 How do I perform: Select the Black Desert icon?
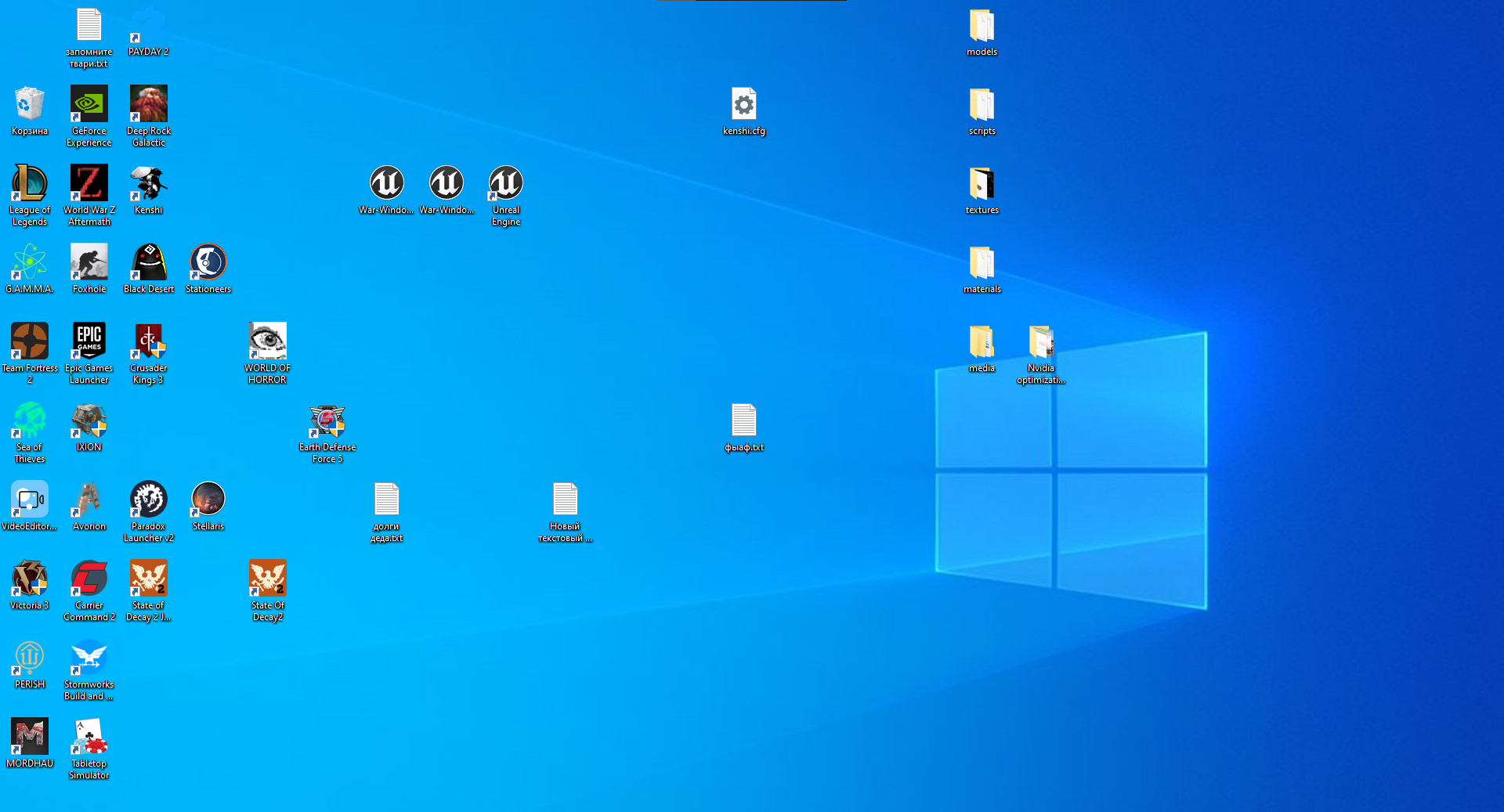149,269
